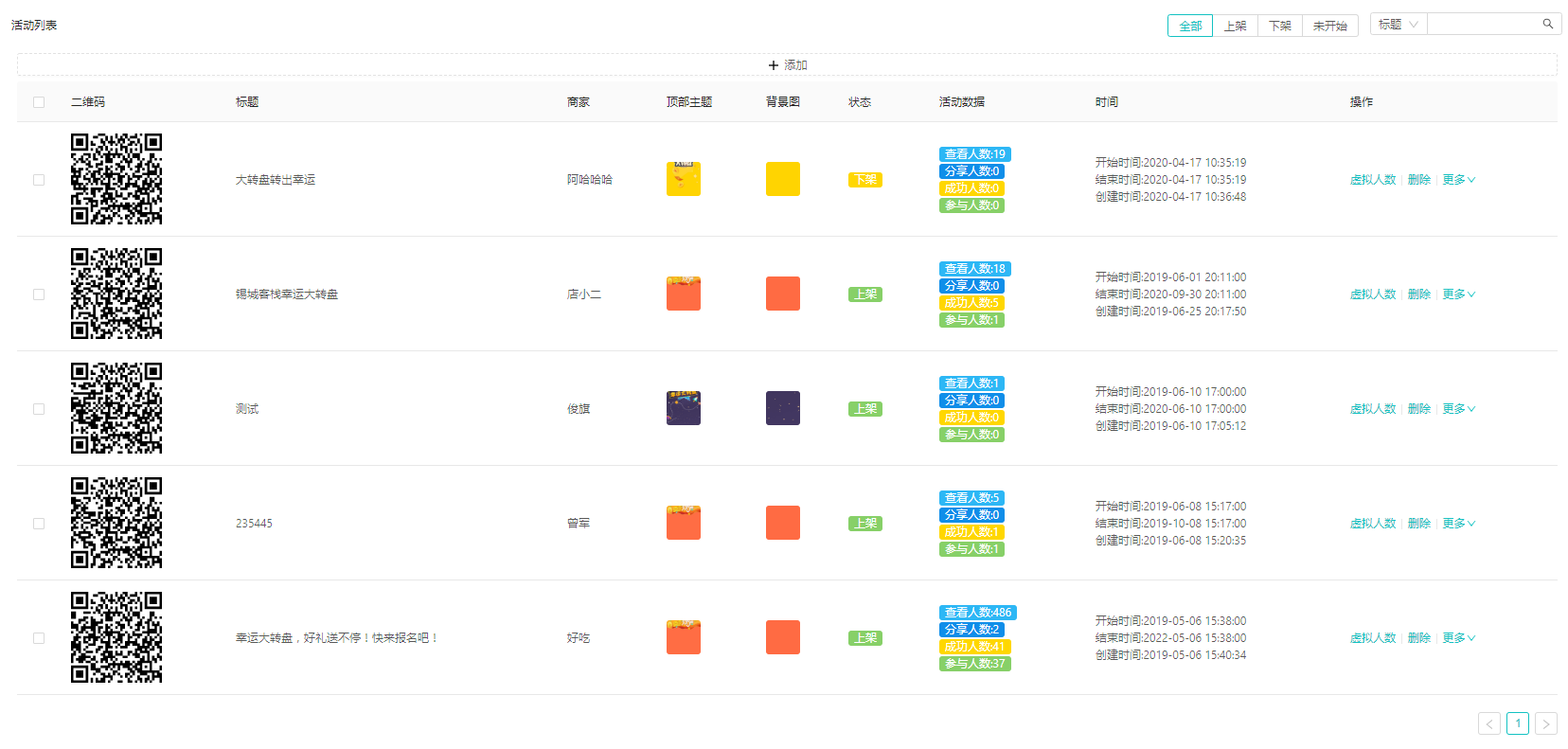Click 删除 for 锡城客栈幸运大转盘
1568x749 pixels.
1419,294
